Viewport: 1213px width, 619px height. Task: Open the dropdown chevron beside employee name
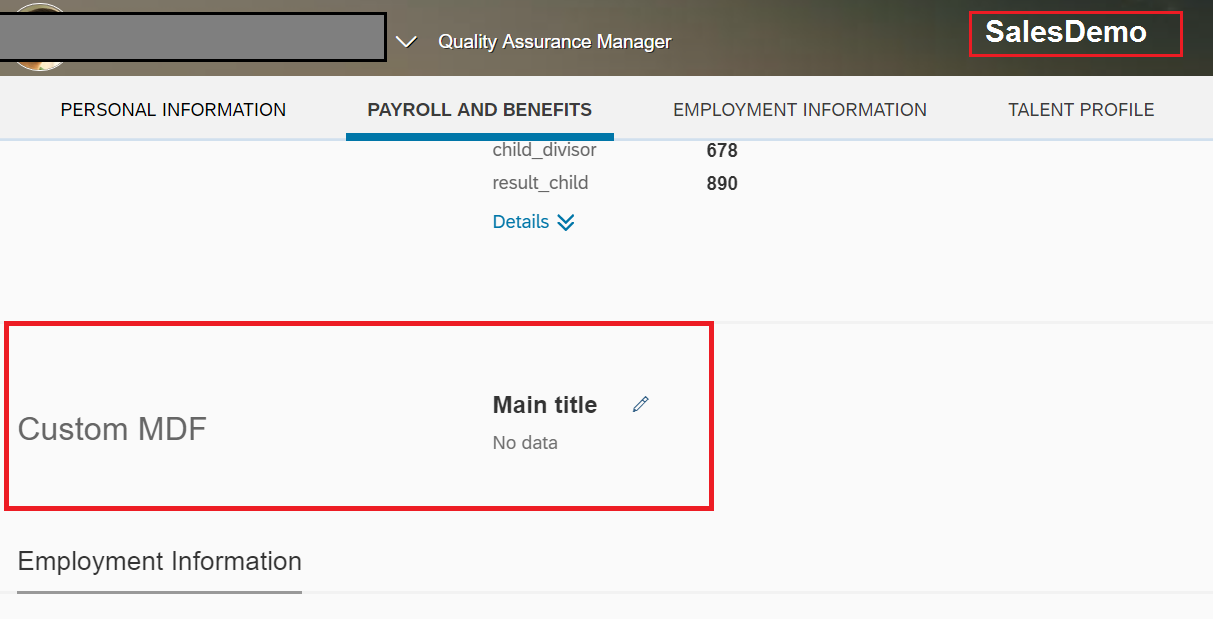click(x=406, y=42)
